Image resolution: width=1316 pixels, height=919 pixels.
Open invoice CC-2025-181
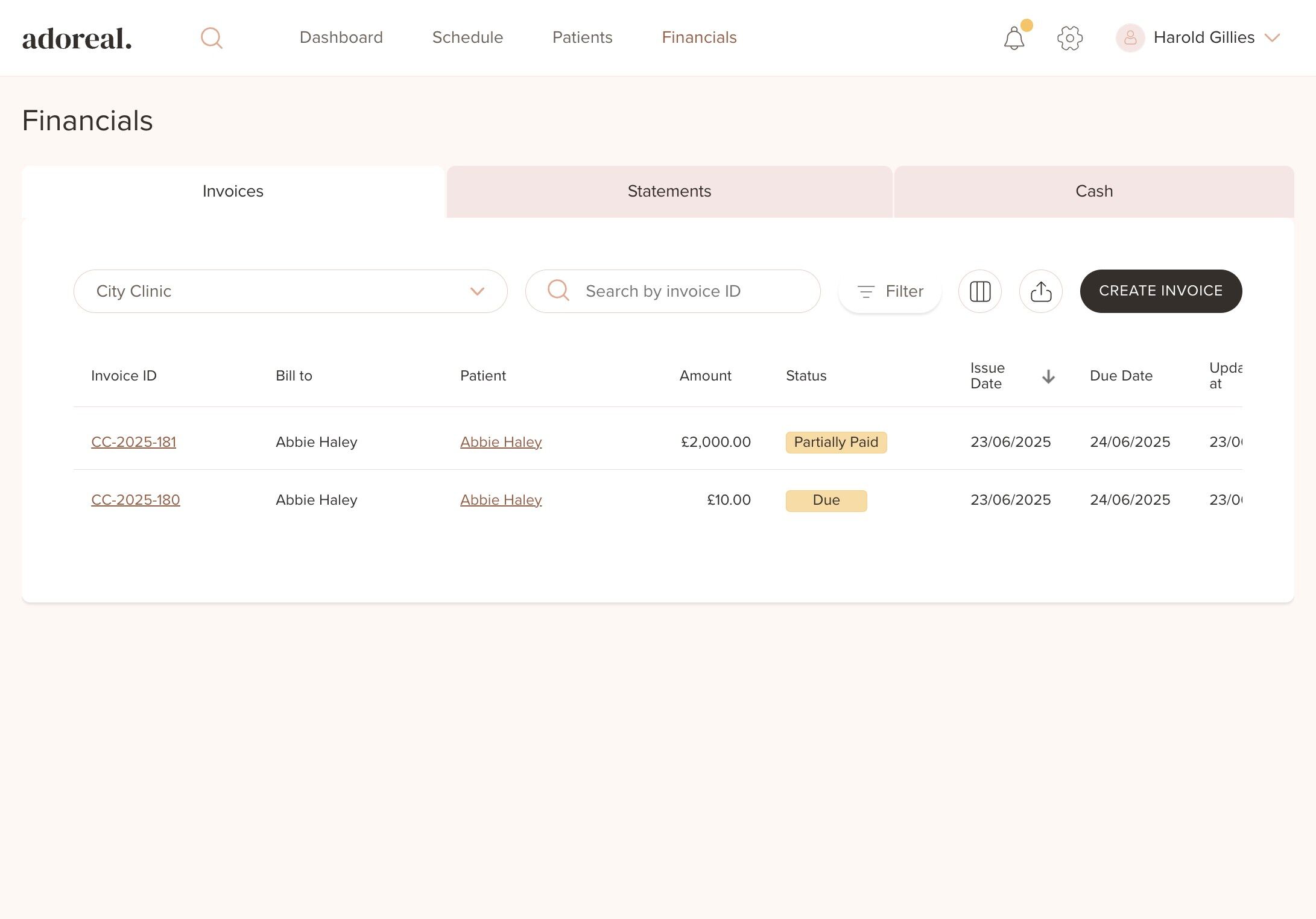click(x=133, y=442)
